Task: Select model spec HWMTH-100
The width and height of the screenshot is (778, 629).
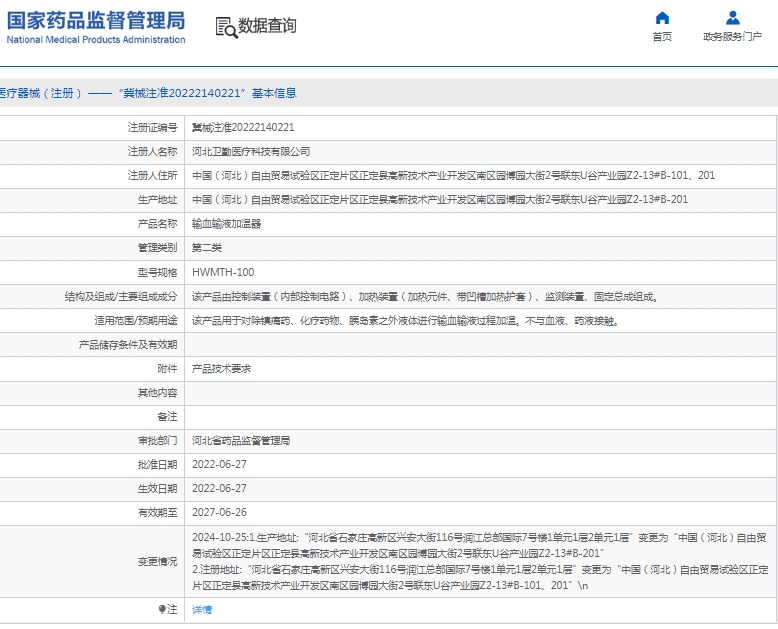Action: pos(223,272)
